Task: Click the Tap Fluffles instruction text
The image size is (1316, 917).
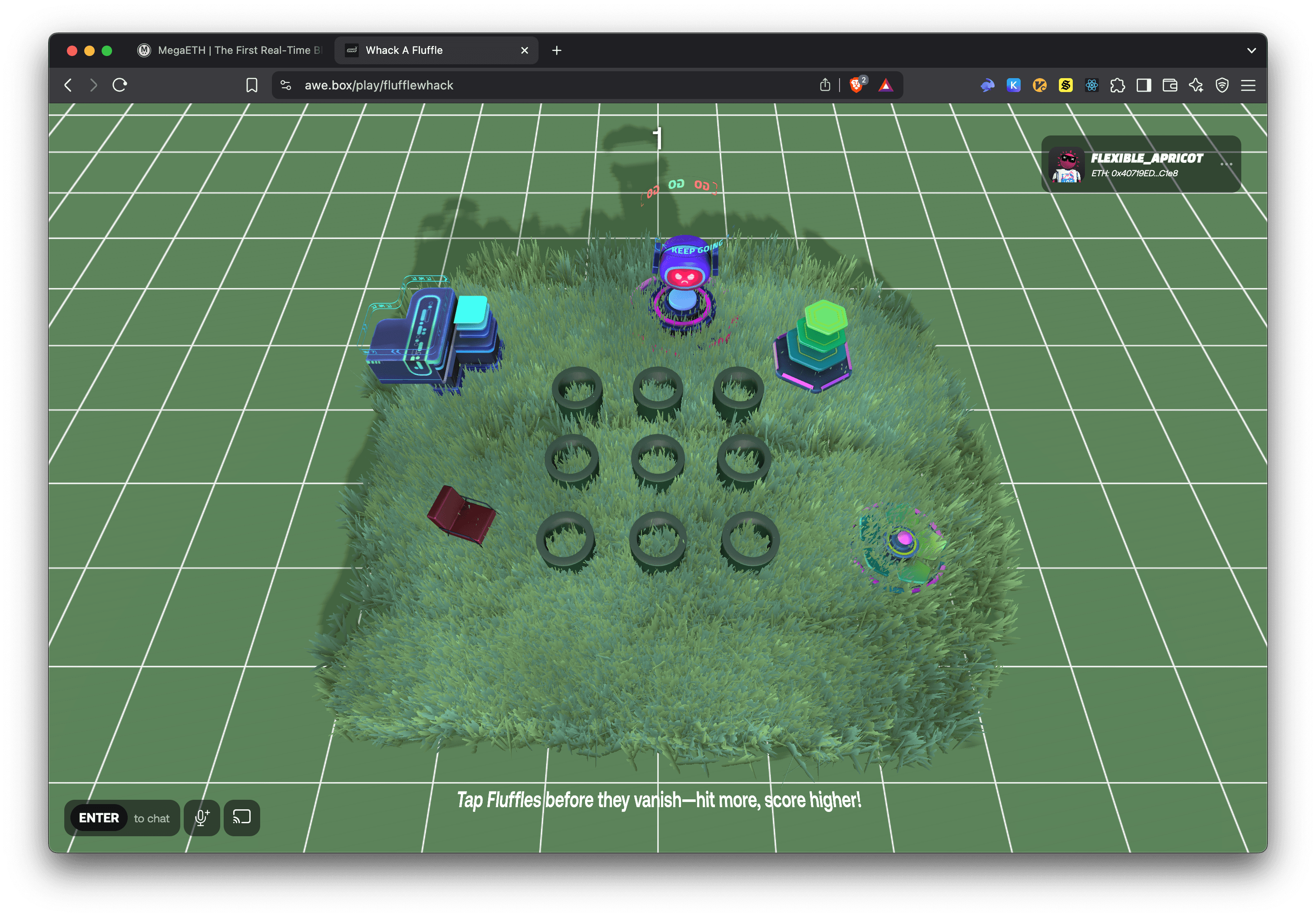Action: pyautogui.click(x=658, y=800)
